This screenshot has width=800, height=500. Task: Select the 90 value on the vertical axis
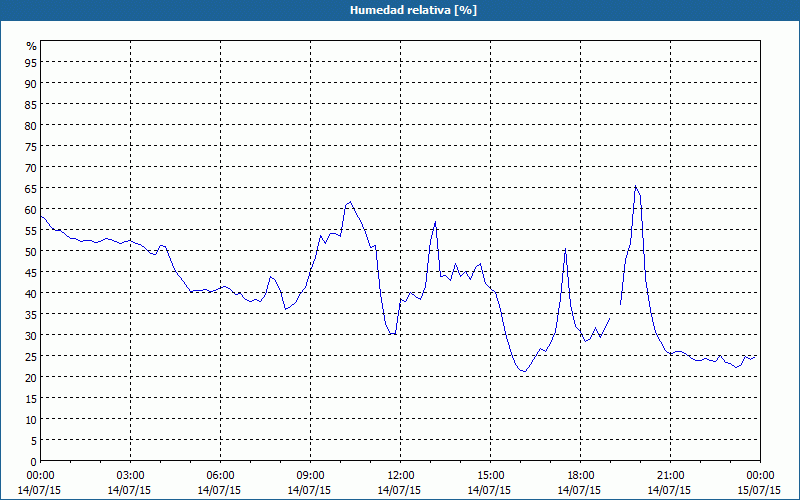tap(31, 83)
